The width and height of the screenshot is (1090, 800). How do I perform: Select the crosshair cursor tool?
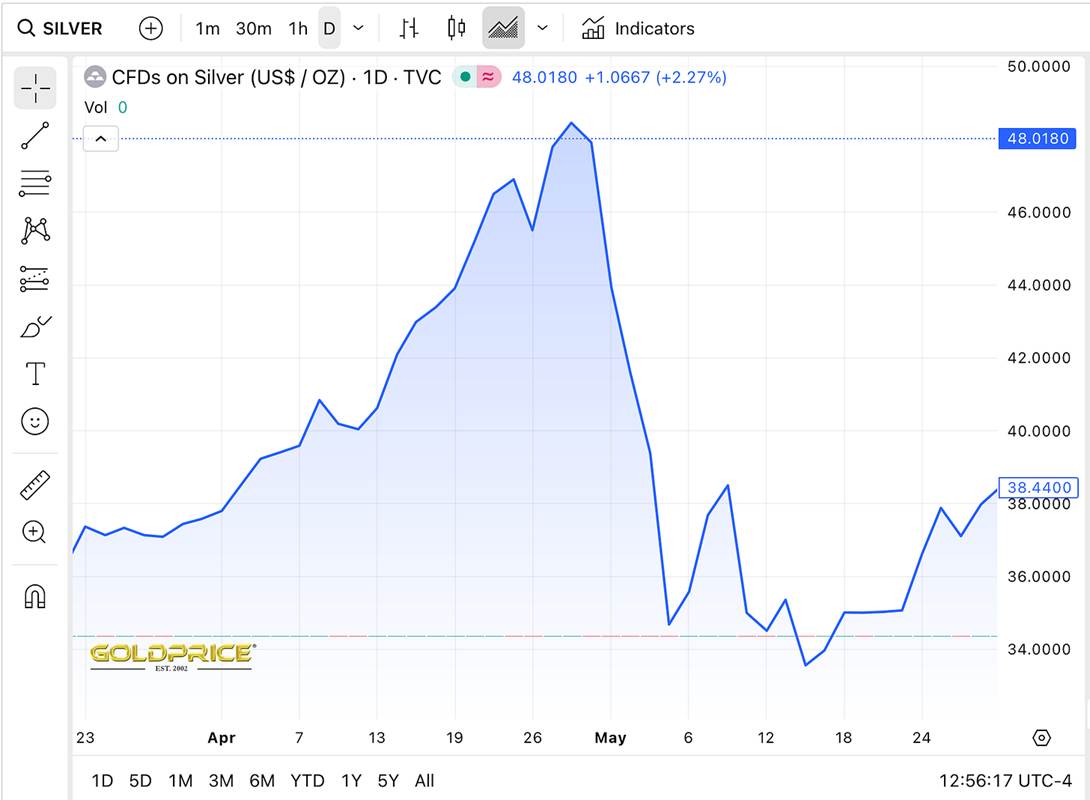coord(35,88)
